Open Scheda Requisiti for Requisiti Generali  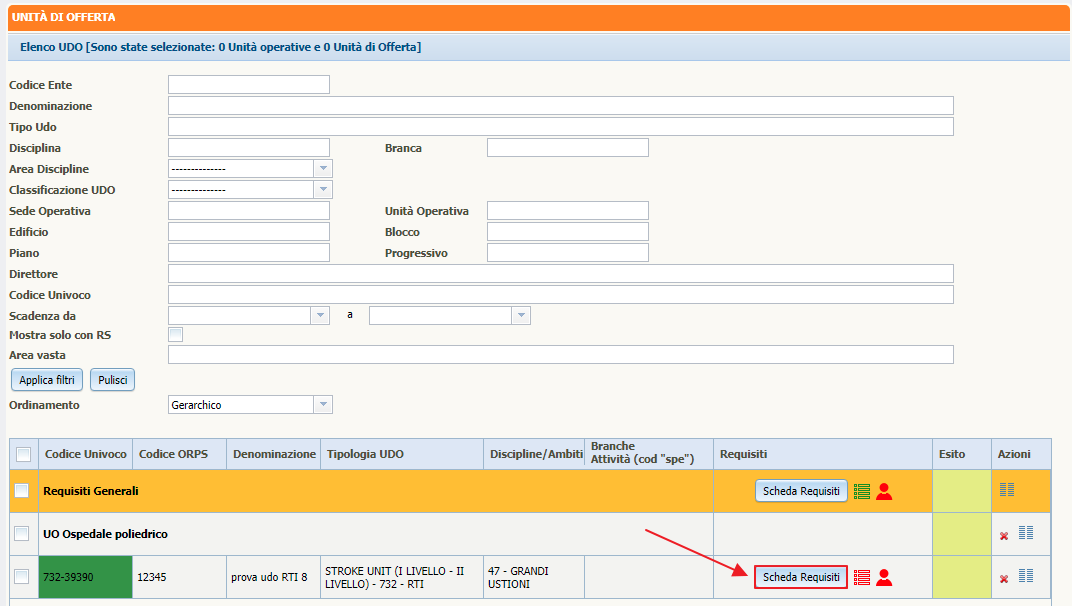tap(801, 491)
